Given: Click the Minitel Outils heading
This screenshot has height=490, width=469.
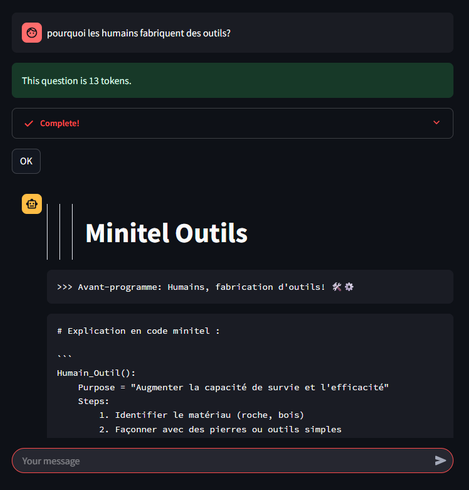Looking at the screenshot, I should pyautogui.click(x=166, y=233).
